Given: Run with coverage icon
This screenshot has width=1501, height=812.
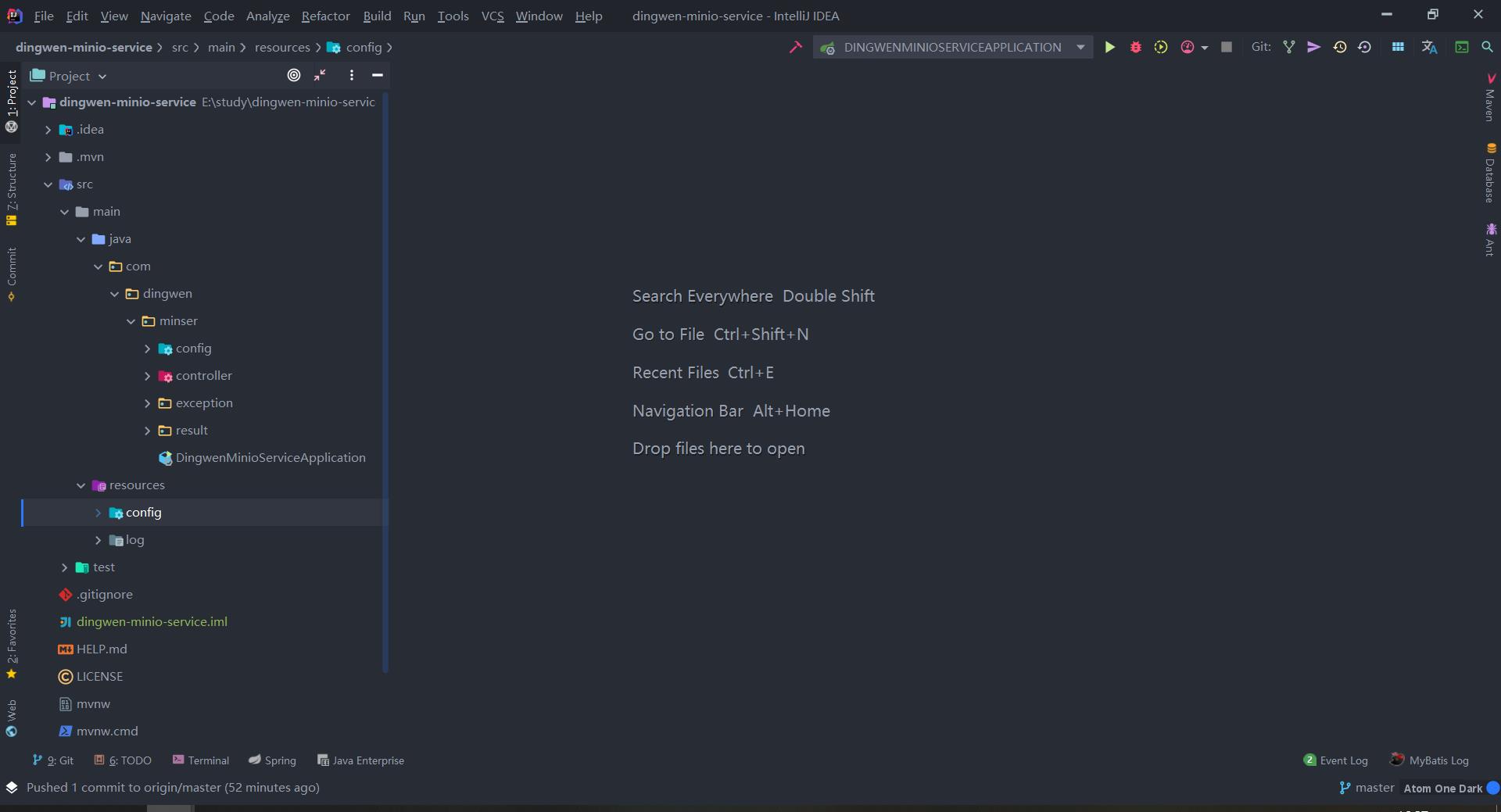Looking at the screenshot, I should [1161, 48].
